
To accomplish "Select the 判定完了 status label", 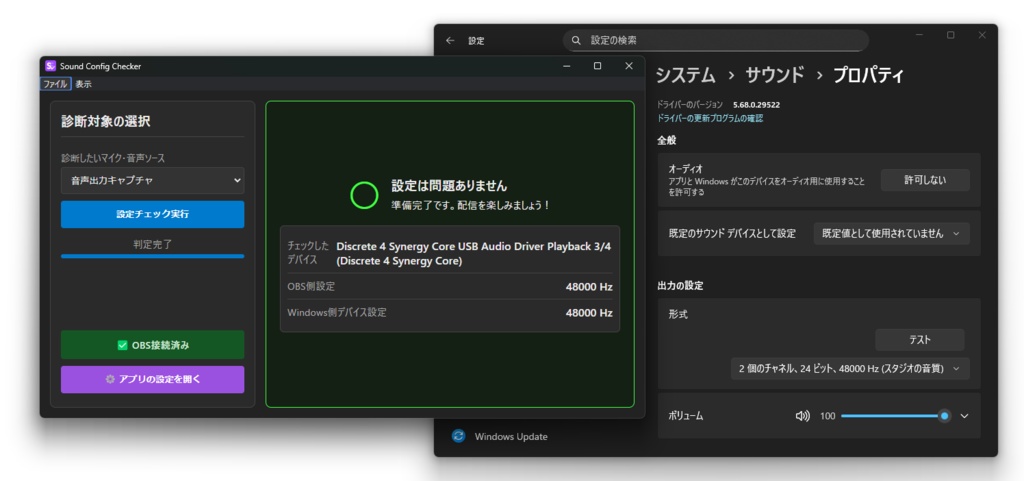I will [x=153, y=244].
